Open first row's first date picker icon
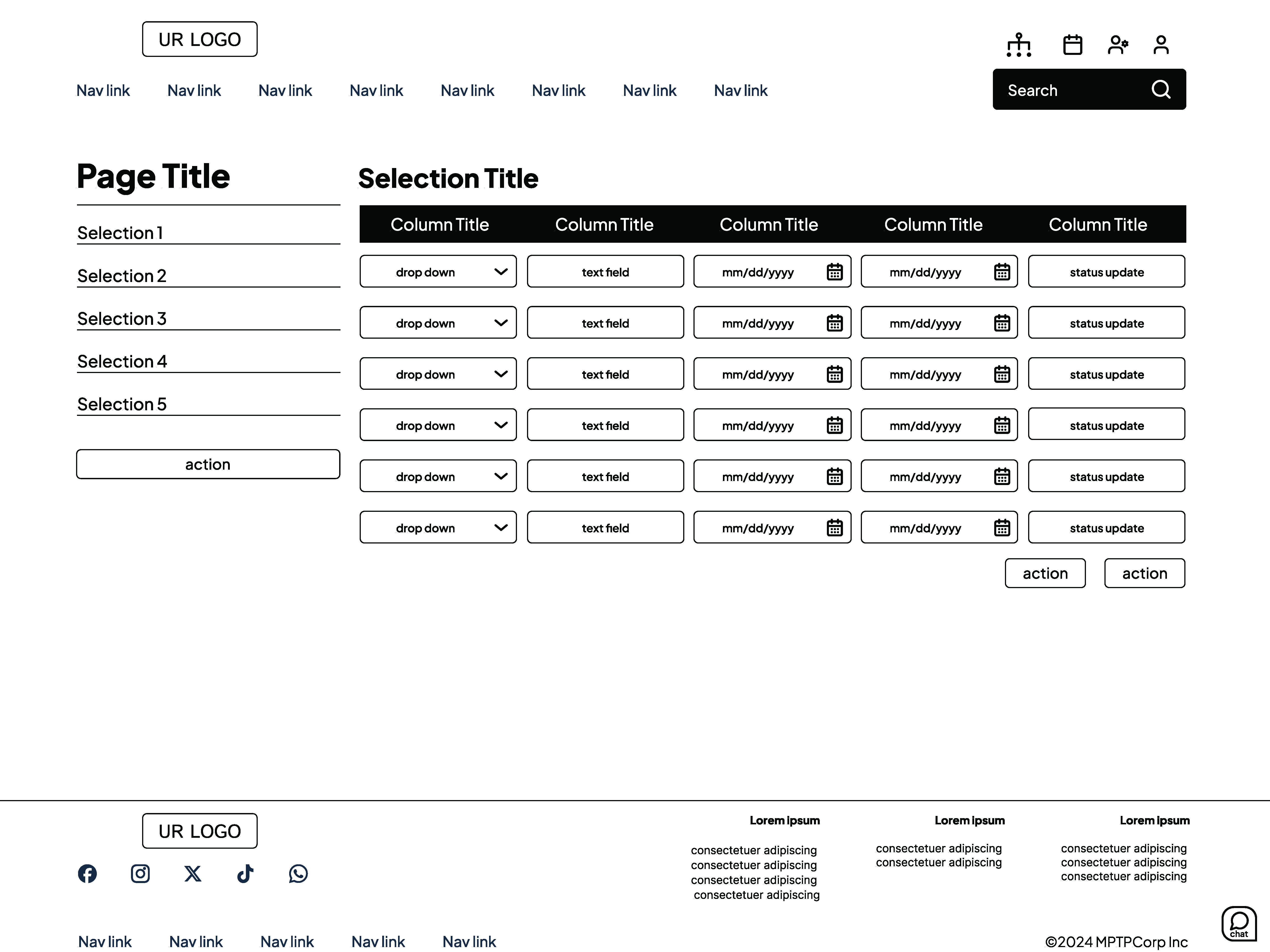The image size is (1270, 952). 834,272
